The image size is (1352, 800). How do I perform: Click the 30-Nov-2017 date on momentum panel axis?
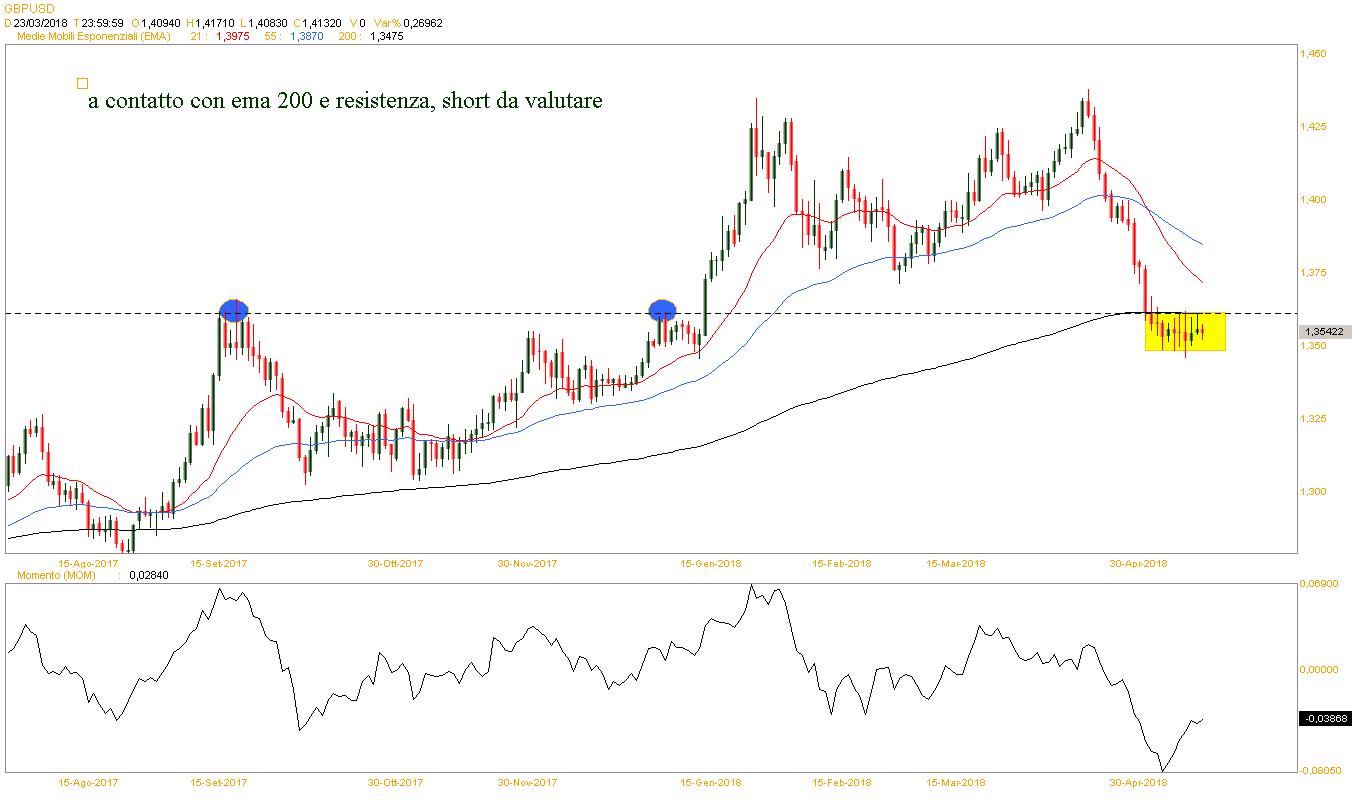coord(527,782)
